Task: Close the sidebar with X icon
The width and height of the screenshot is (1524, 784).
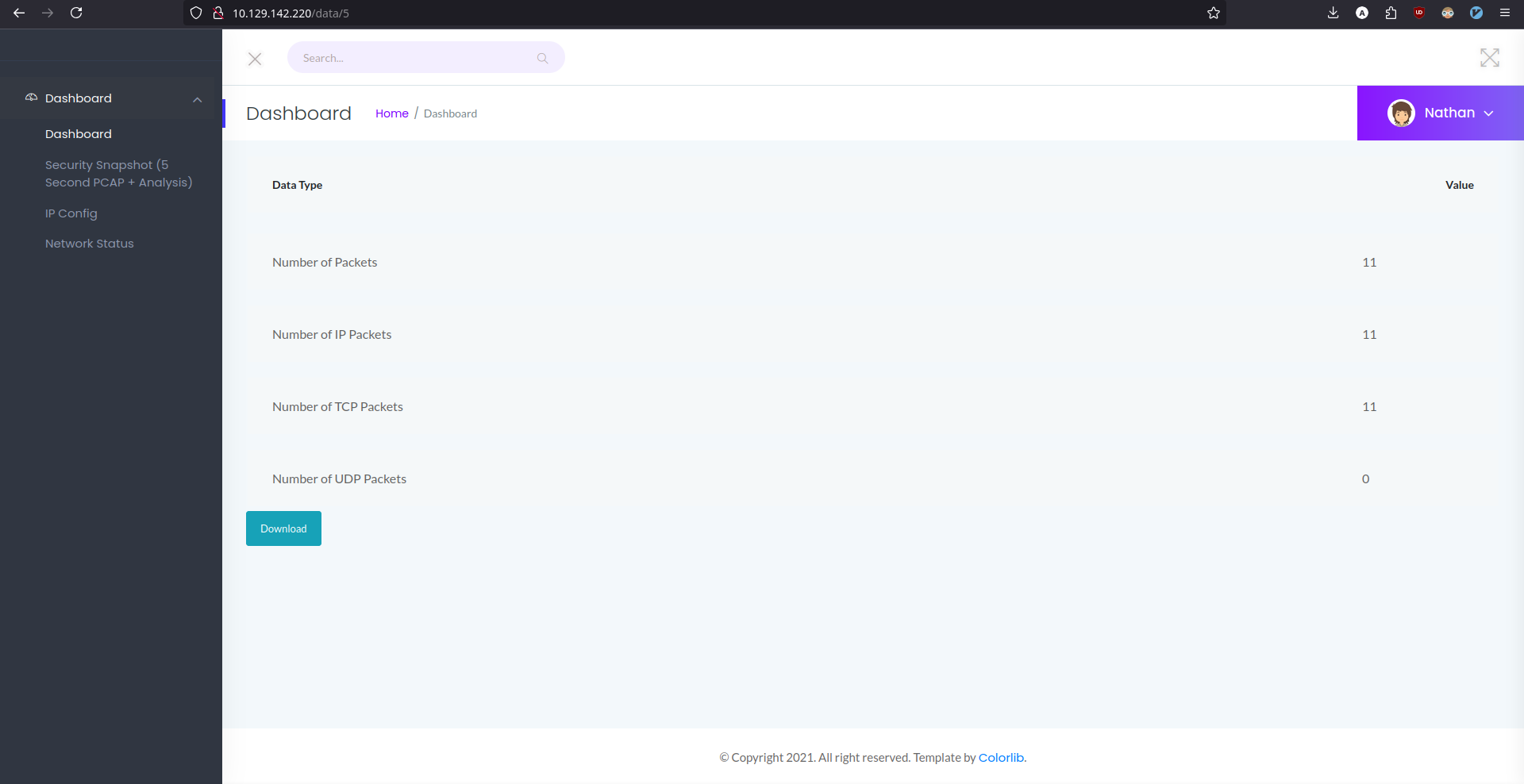Action: point(255,59)
